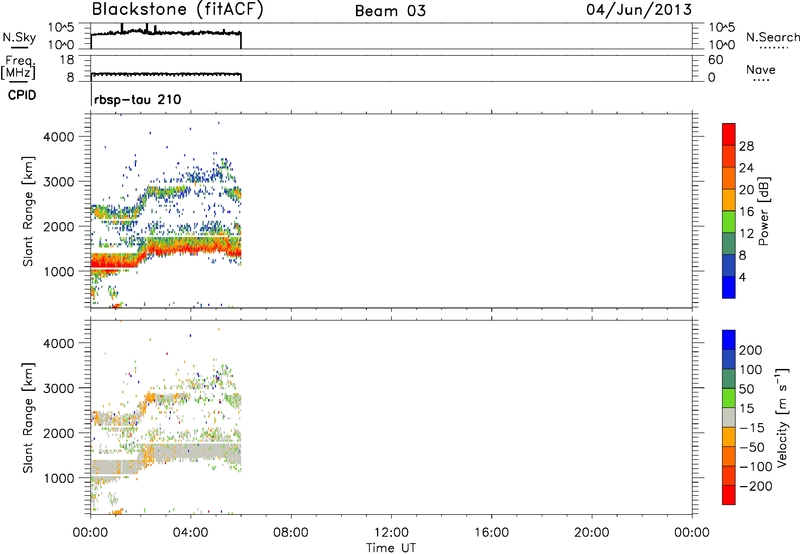Click the frequency trace line near 8 MHz

click(166, 74)
